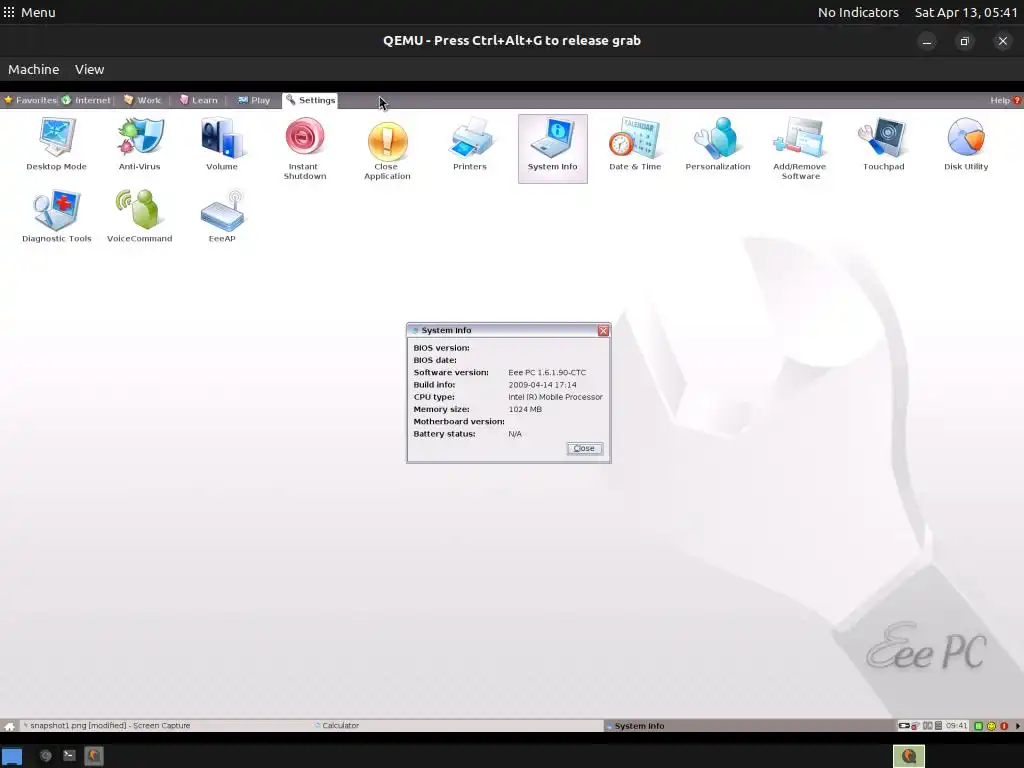Click the green square tray icon
Screen dimensions: 1024x768
click(x=978, y=726)
